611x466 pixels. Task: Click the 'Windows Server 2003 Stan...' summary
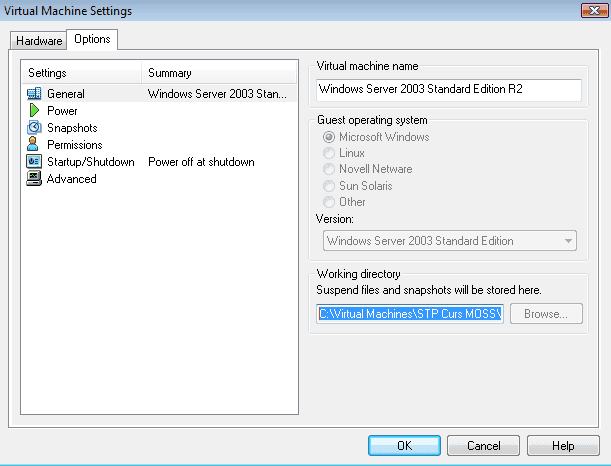pyautogui.click(x=217, y=94)
